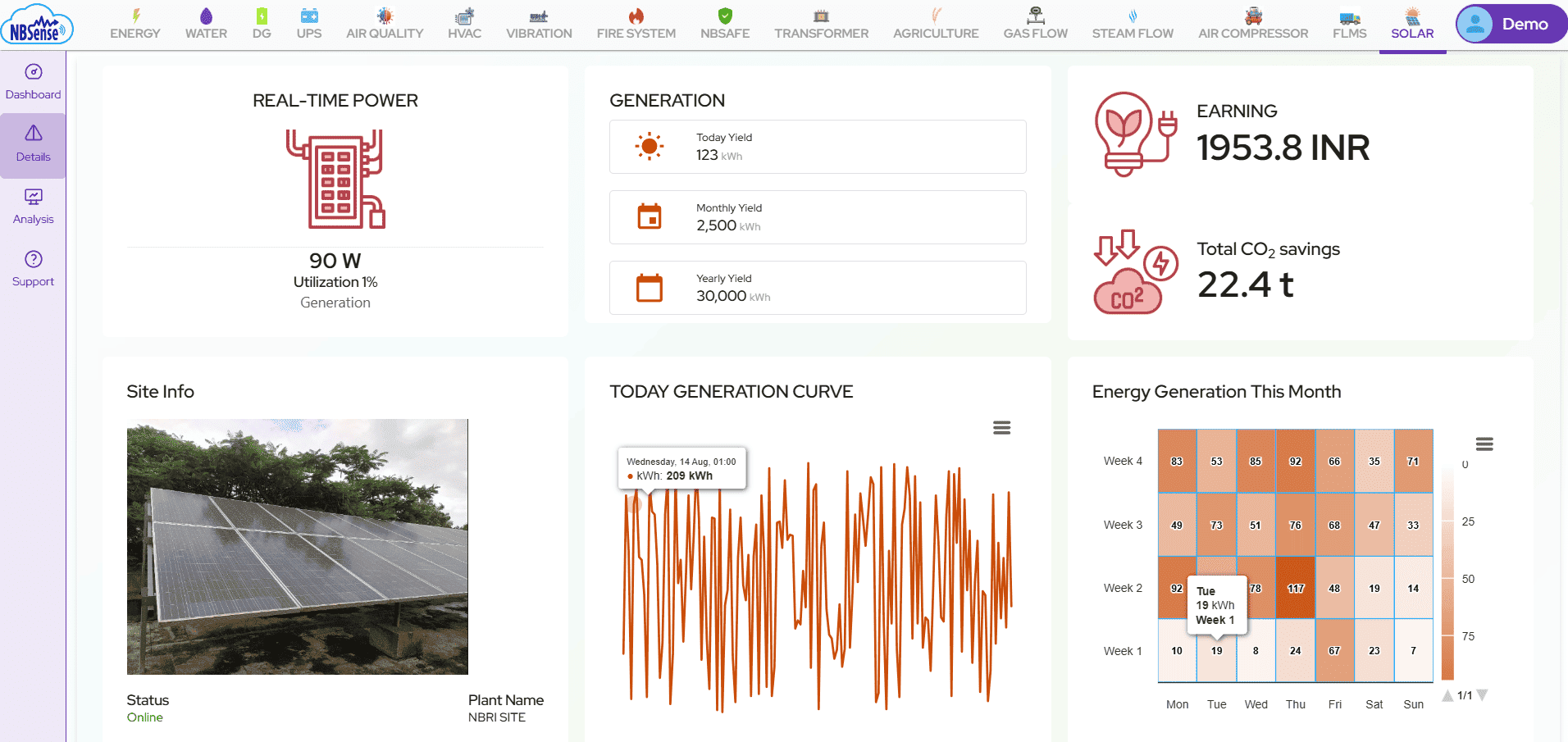This screenshot has width=1568, height=742.
Task: Open the ENERGY module tab
Action: coord(135,25)
